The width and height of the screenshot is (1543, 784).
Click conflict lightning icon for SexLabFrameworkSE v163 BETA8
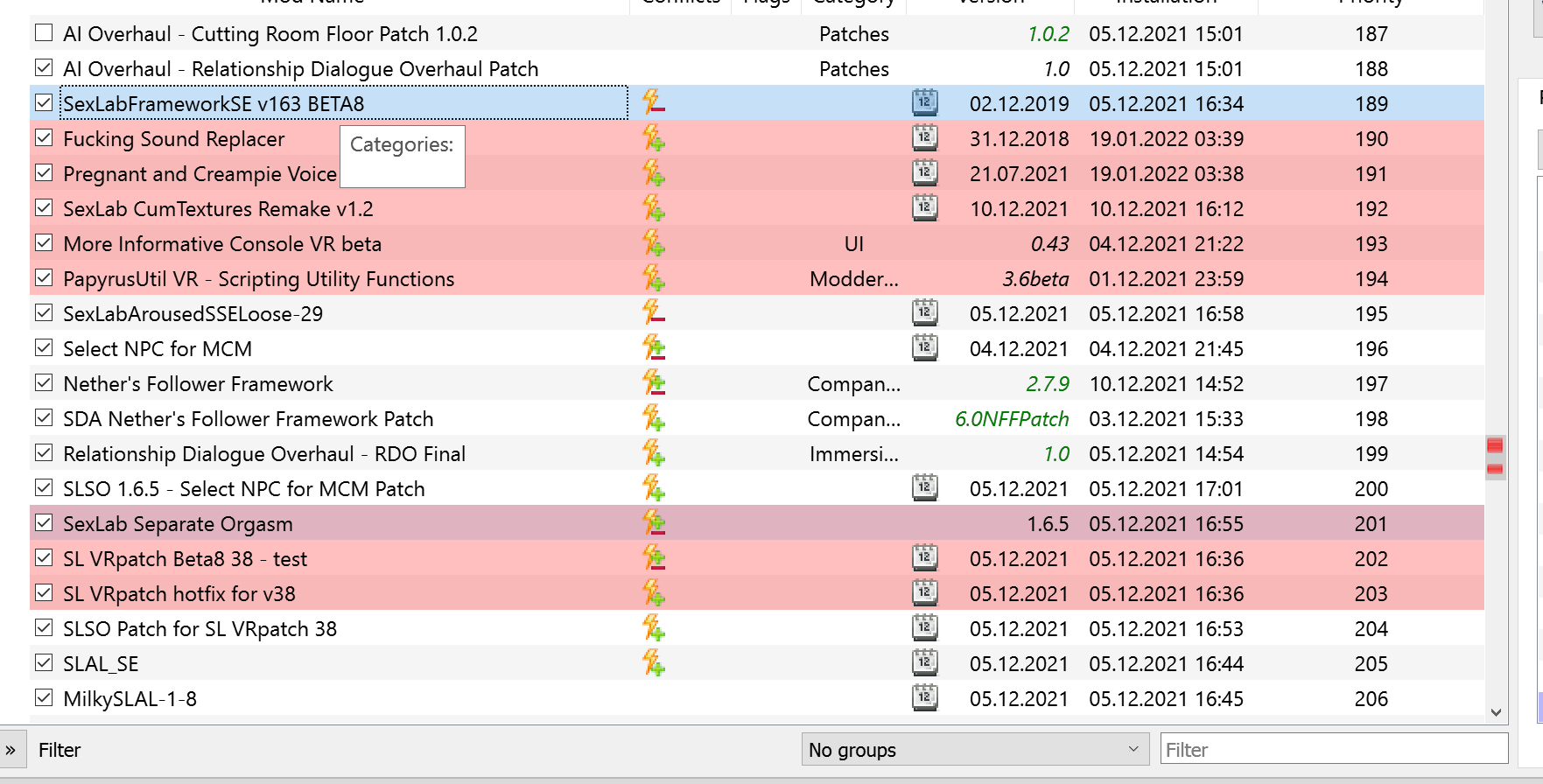click(653, 103)
